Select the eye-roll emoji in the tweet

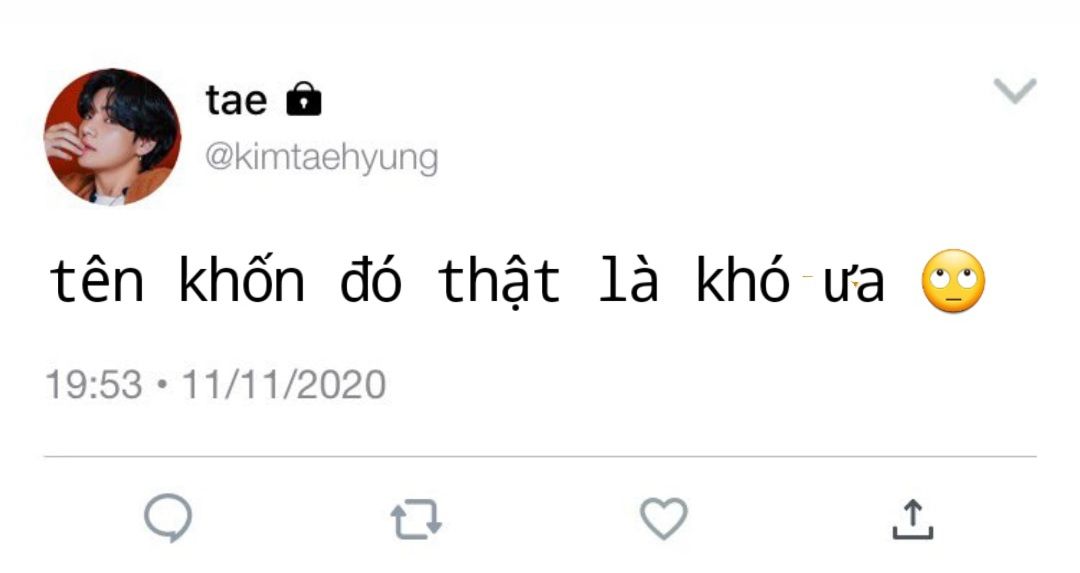(953, 281)
